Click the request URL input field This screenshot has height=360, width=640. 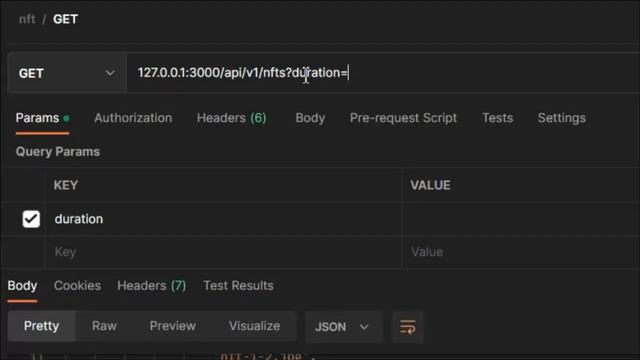pyautogui.click(x=383, y=73)
